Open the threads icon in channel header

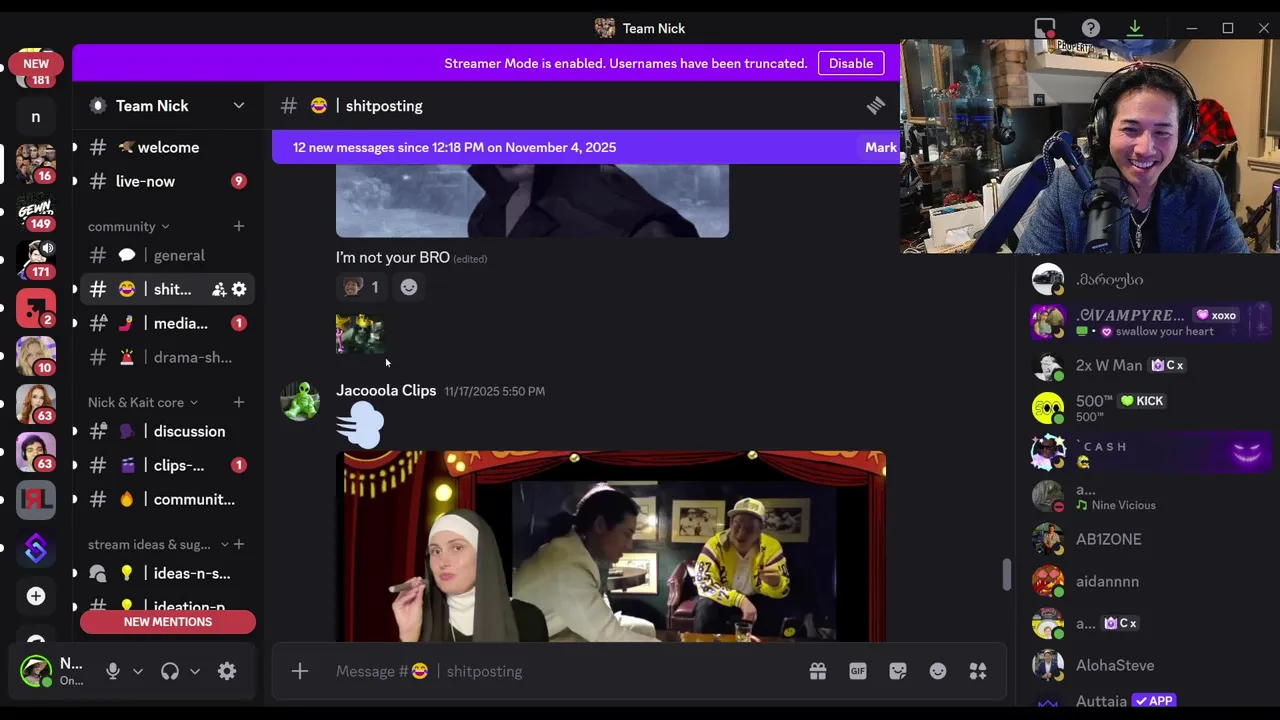876,105
